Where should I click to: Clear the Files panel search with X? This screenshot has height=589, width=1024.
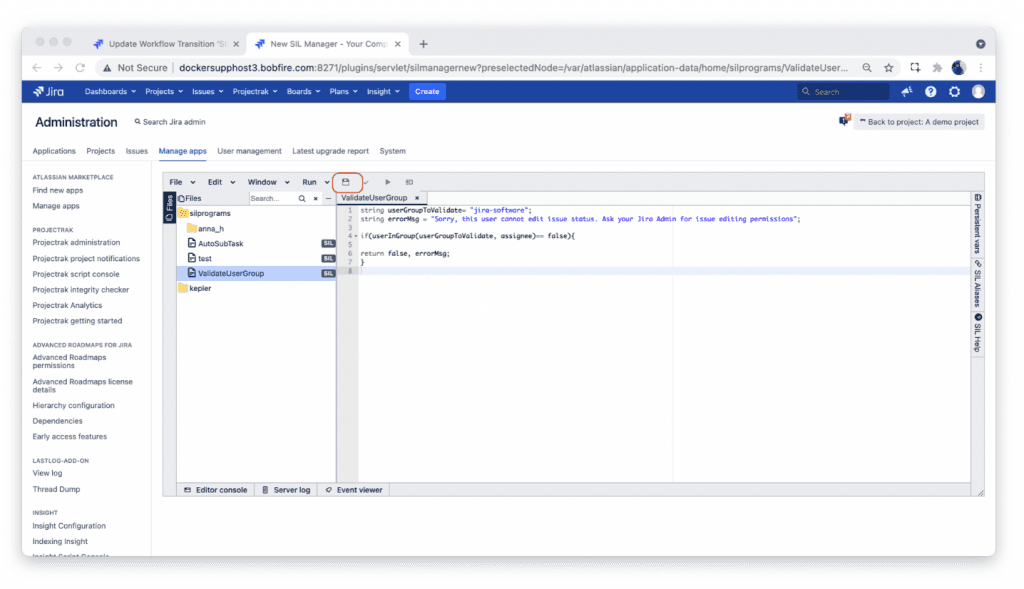(x=315, y=199)
